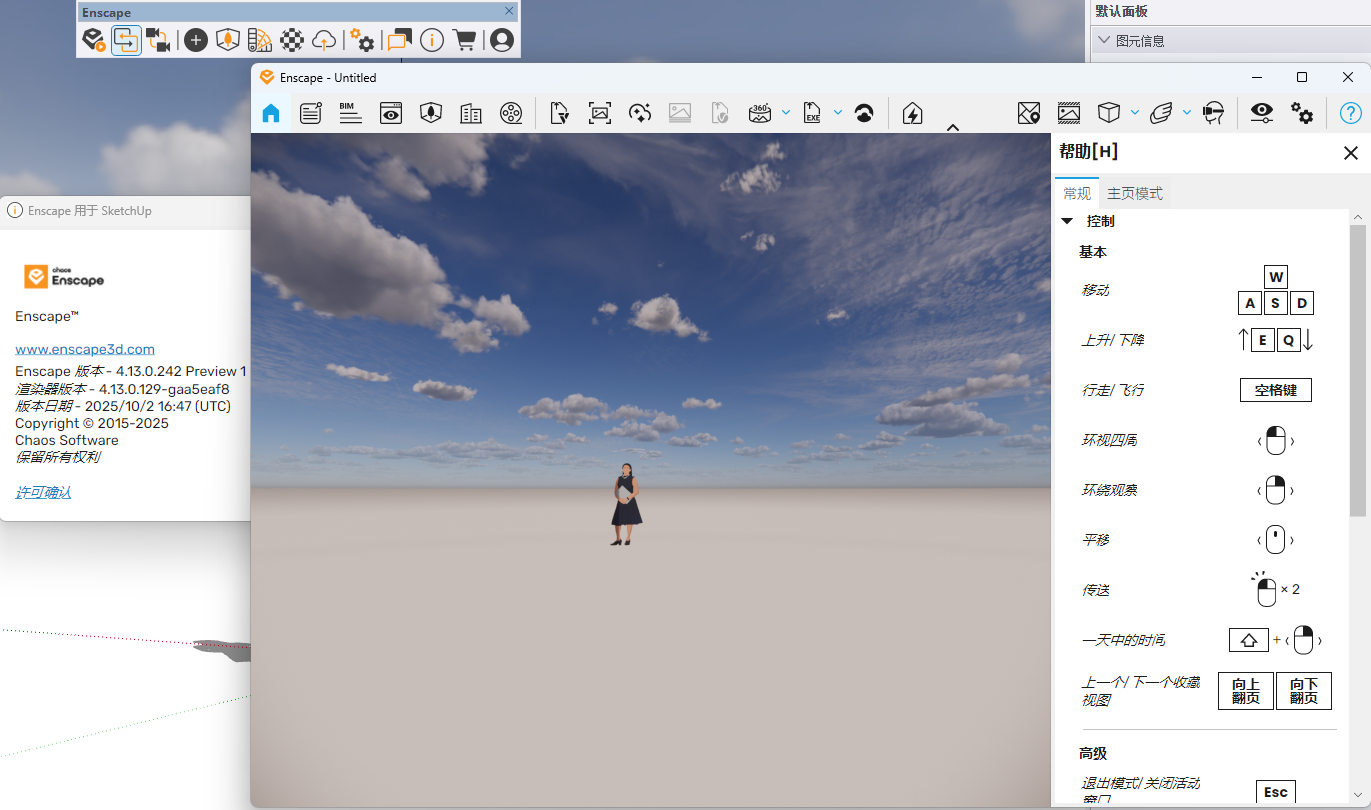This screenshot has height=810, width=1371.
Task: Click the BIM information icon
Action: coord(350,114)
